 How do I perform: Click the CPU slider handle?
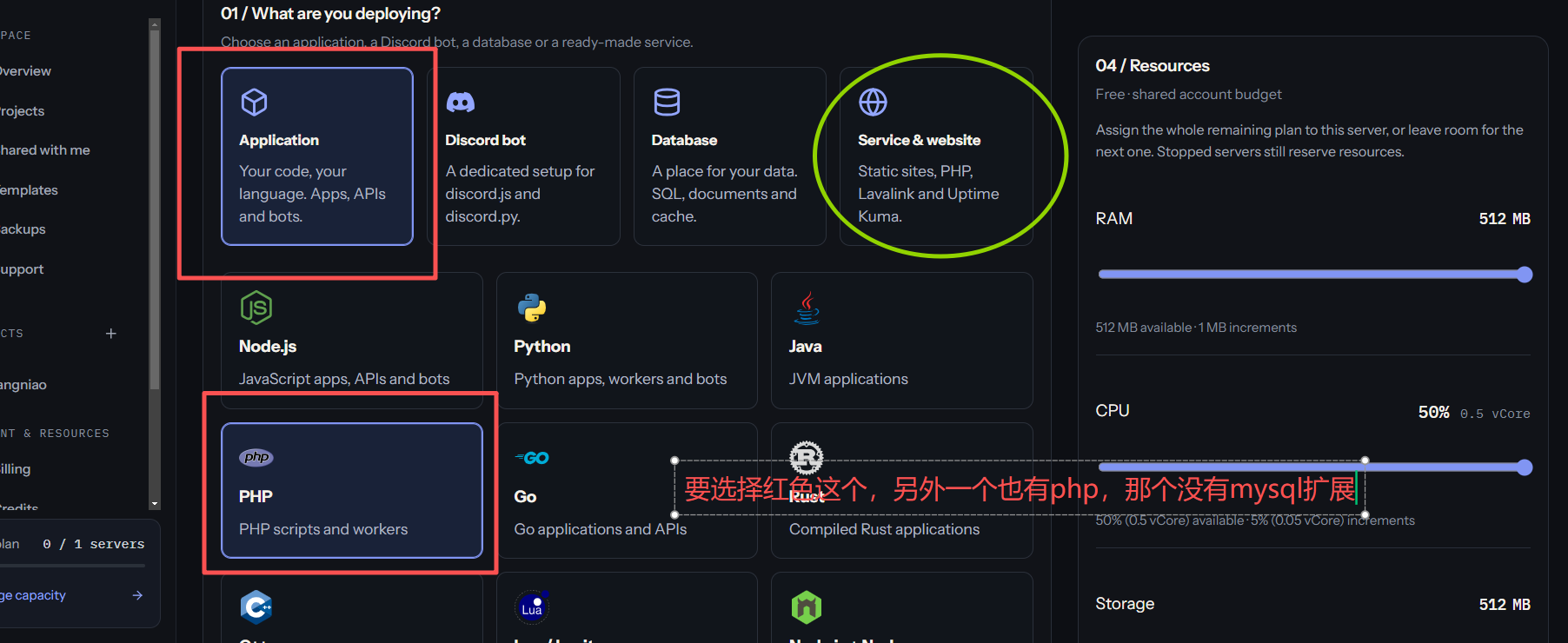tap(1524, 467)
